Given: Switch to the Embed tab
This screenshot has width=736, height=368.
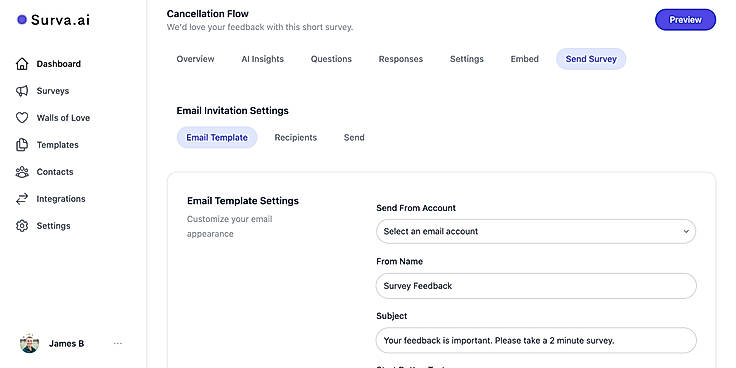Looking at the screenshot, I should click(x=524, y=59).
